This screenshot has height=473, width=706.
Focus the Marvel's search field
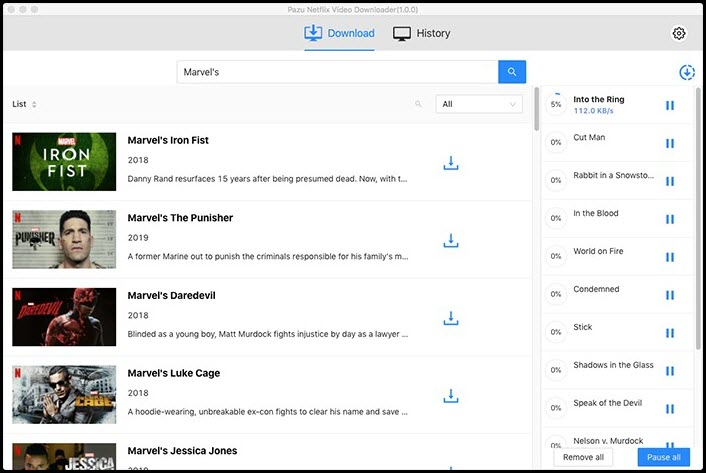[x=337, y=72]
